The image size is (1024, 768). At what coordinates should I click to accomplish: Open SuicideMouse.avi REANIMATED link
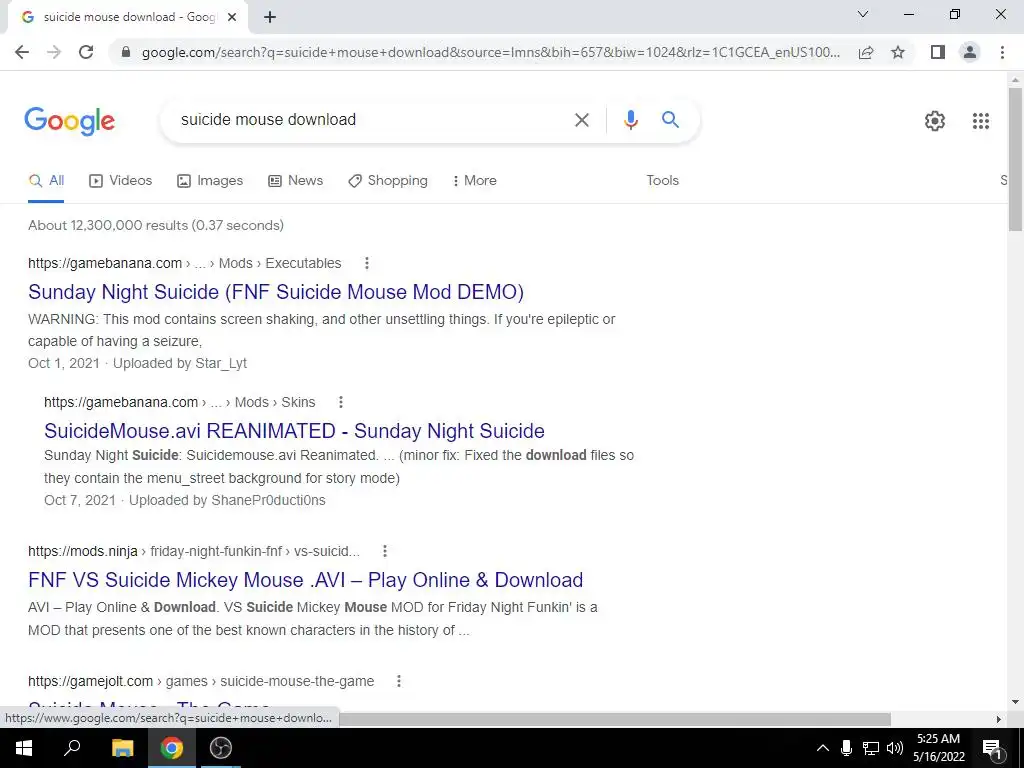(x=294, y=431)
